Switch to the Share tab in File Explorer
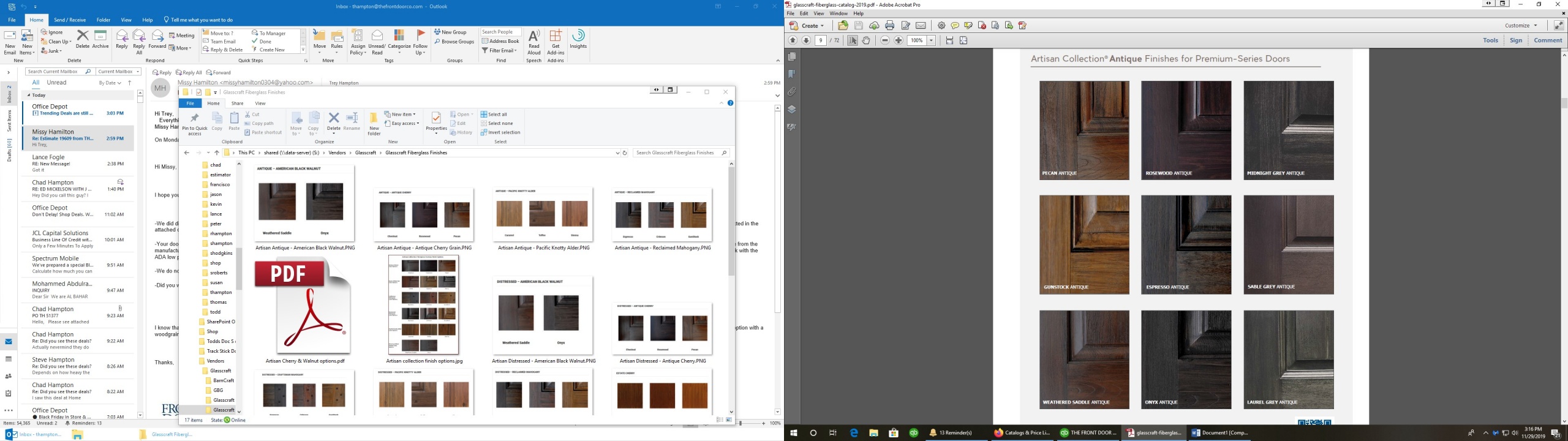This screenshot has width=1568, height=441. pos(237,104)
